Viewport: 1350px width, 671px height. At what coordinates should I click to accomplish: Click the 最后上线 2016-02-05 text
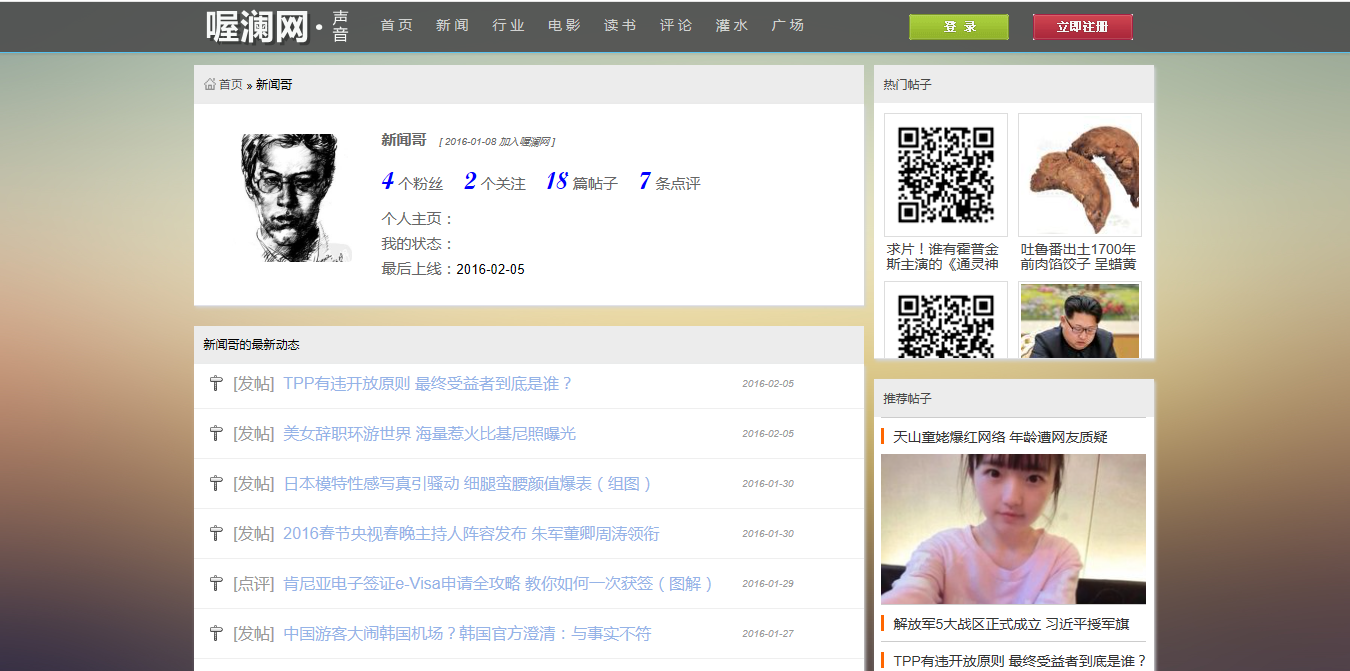pos(453,269)
